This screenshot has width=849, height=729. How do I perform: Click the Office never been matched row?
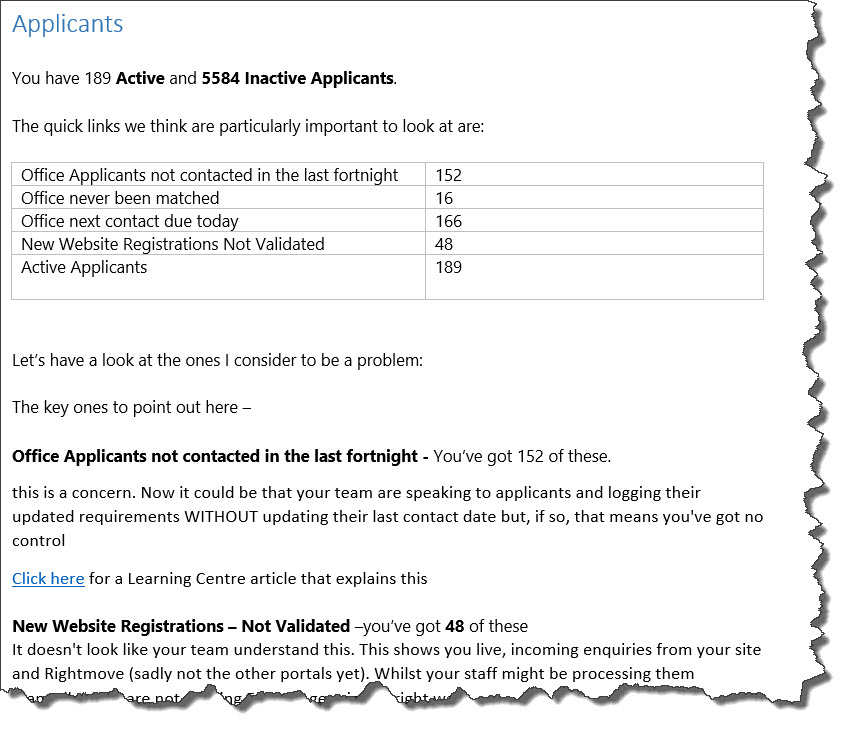[387, 198]
